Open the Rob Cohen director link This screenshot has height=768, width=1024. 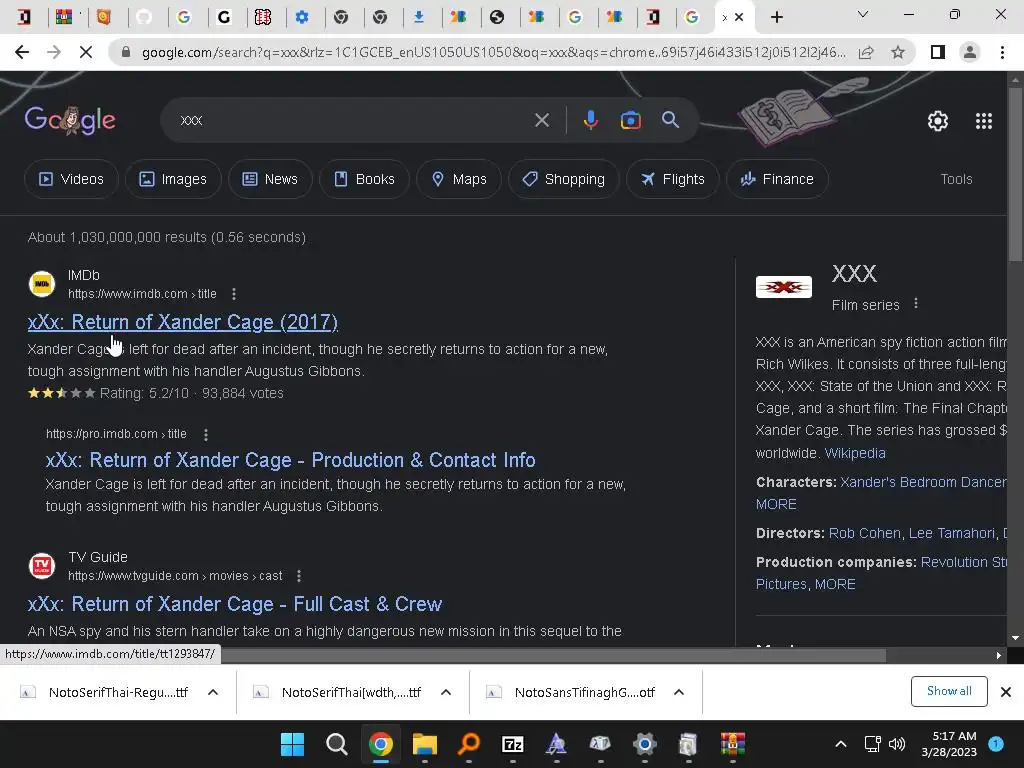865,533
